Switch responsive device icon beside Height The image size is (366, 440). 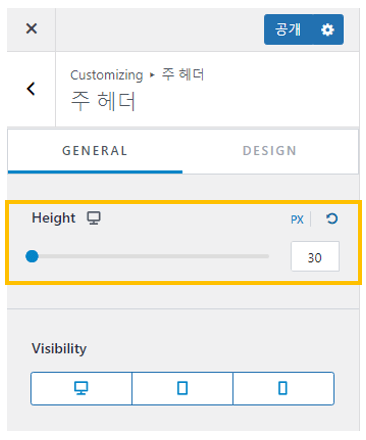click(x=94, y=218)
